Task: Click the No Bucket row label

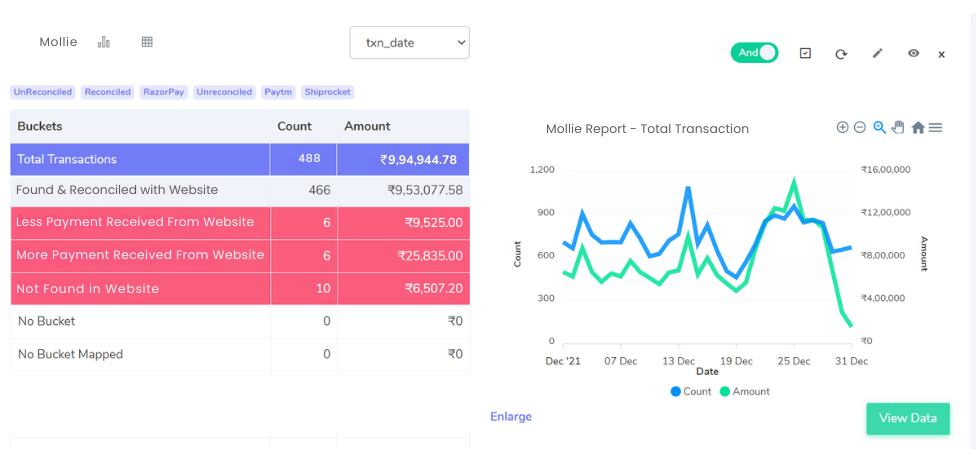Action: pyautogui.click(x=46, y=321)
